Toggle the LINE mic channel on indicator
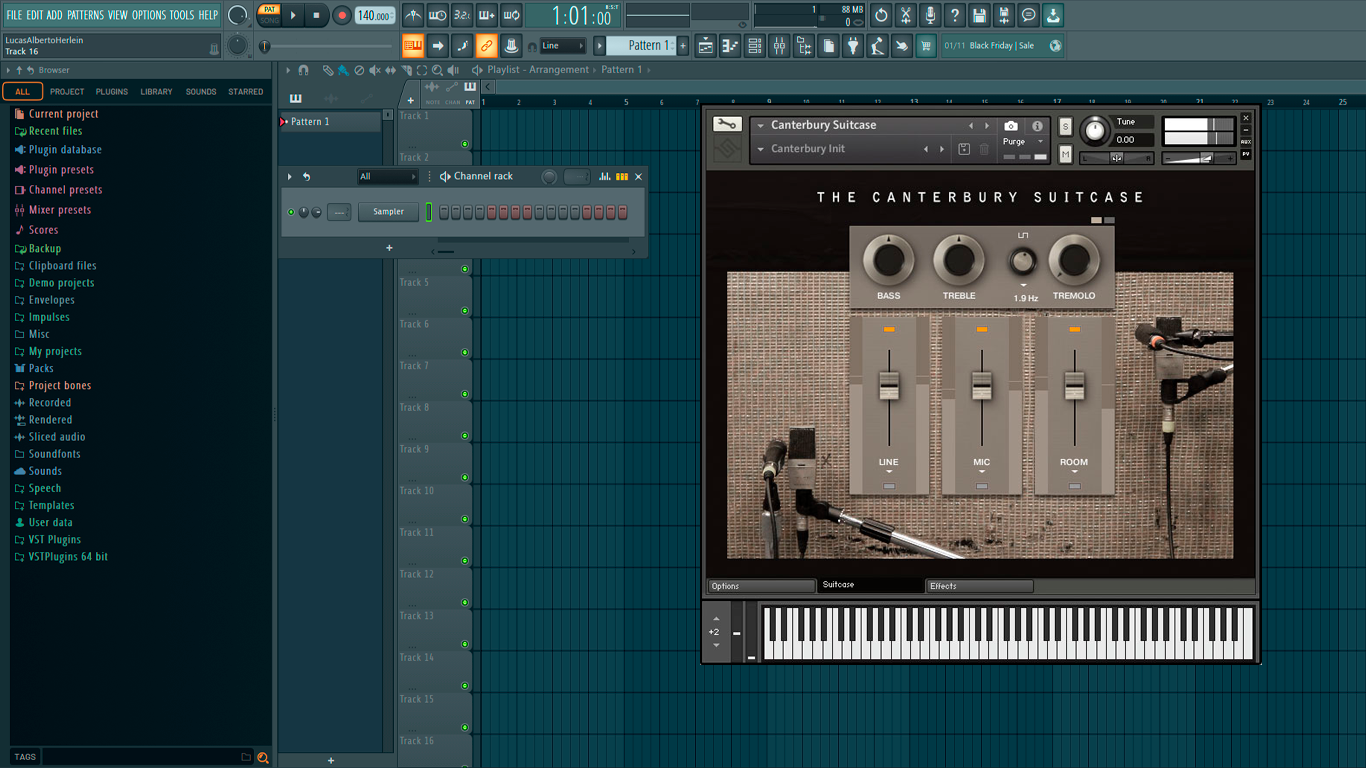Viewport: 1366px width, 768px height. pos(889,329)
